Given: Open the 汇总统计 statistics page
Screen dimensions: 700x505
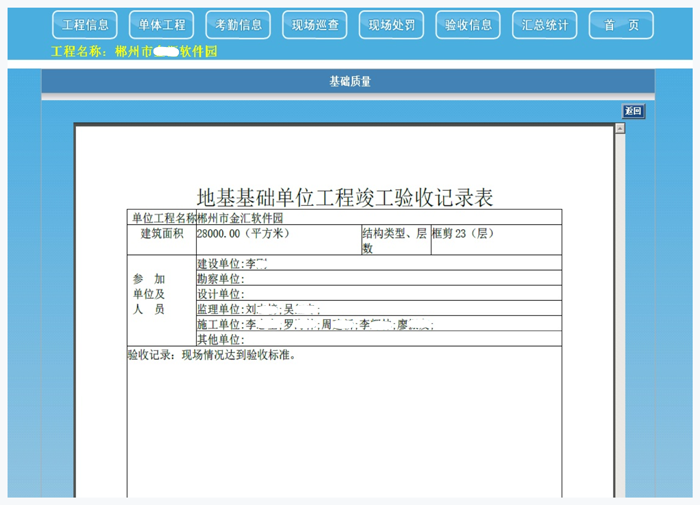Looking at the screenshot, I should pos(545,25).
